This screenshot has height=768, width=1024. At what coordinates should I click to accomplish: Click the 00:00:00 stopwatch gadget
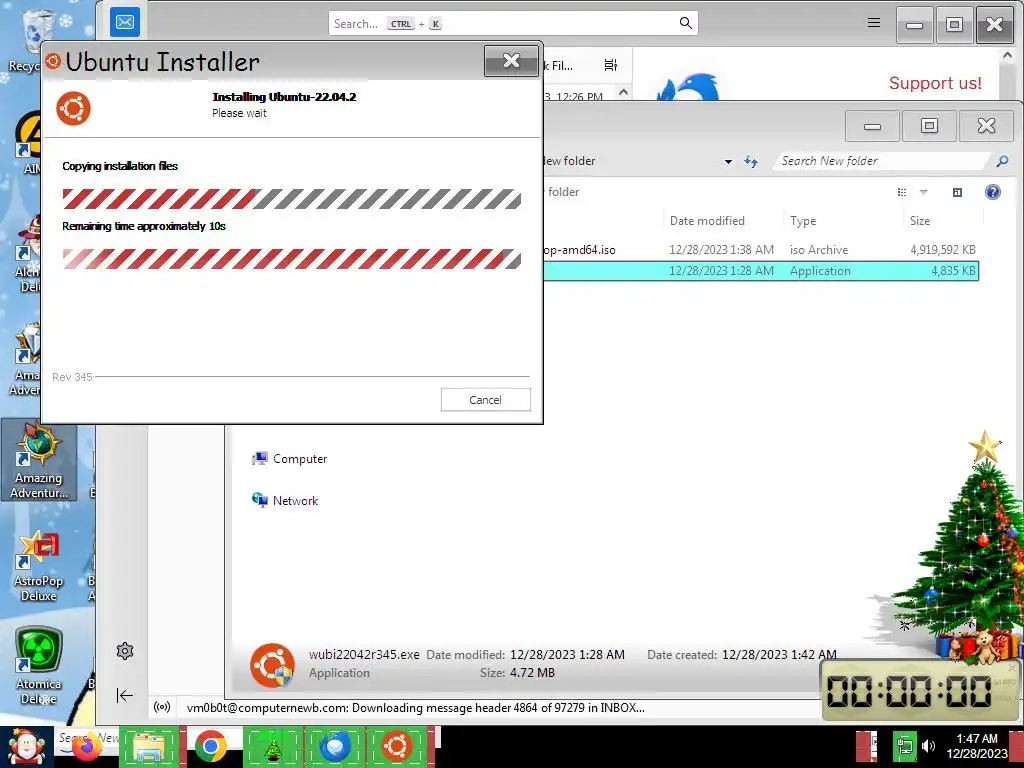click(920, 690)
